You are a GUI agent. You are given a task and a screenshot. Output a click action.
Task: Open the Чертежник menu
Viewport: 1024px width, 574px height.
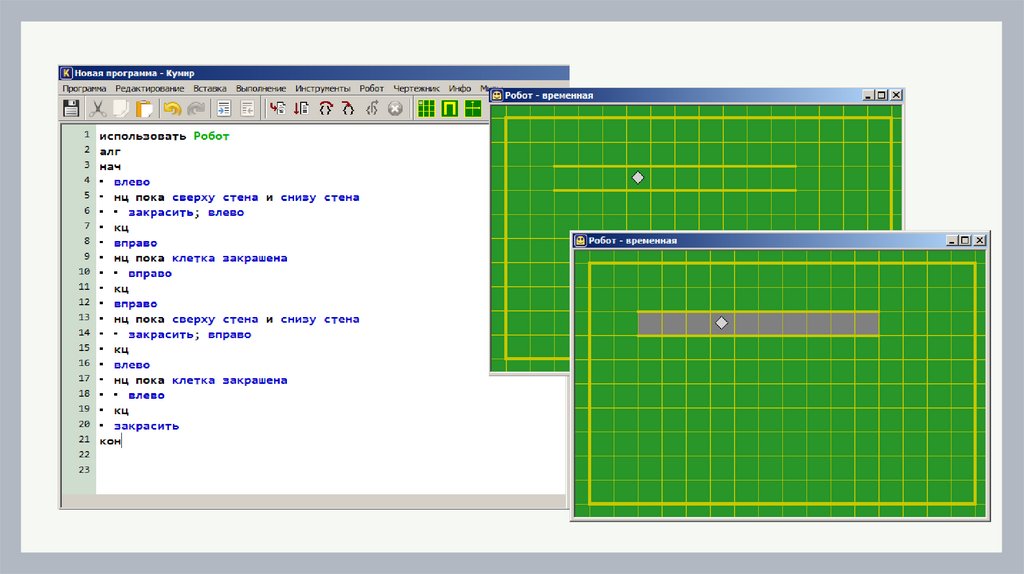click(416, 88)
